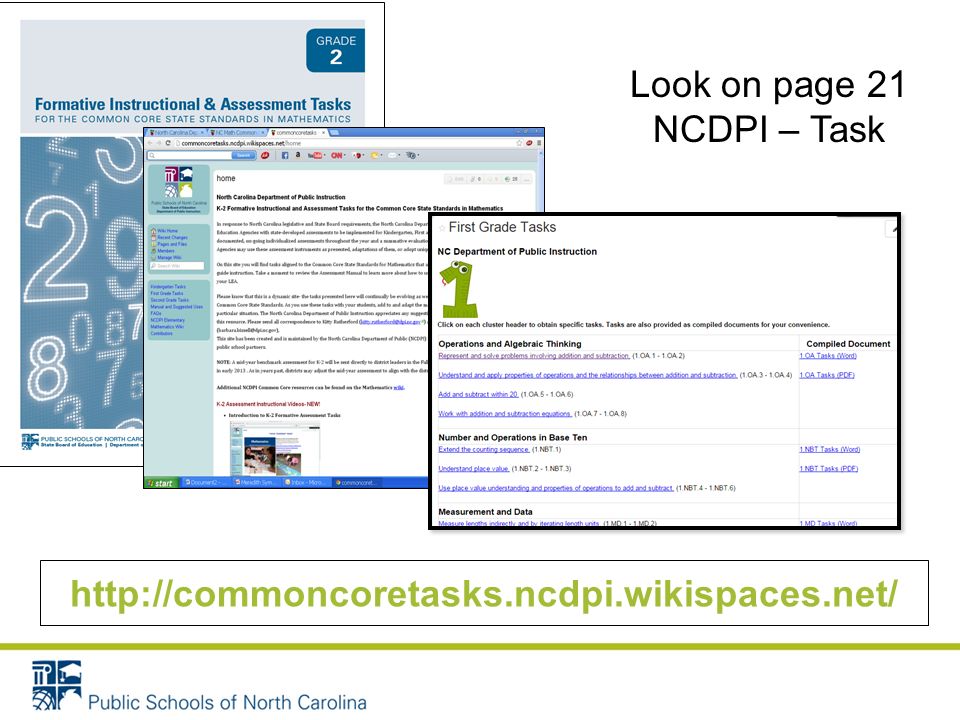Bookmark the page using the star icon
960x720 pixels.
point(519,143)
